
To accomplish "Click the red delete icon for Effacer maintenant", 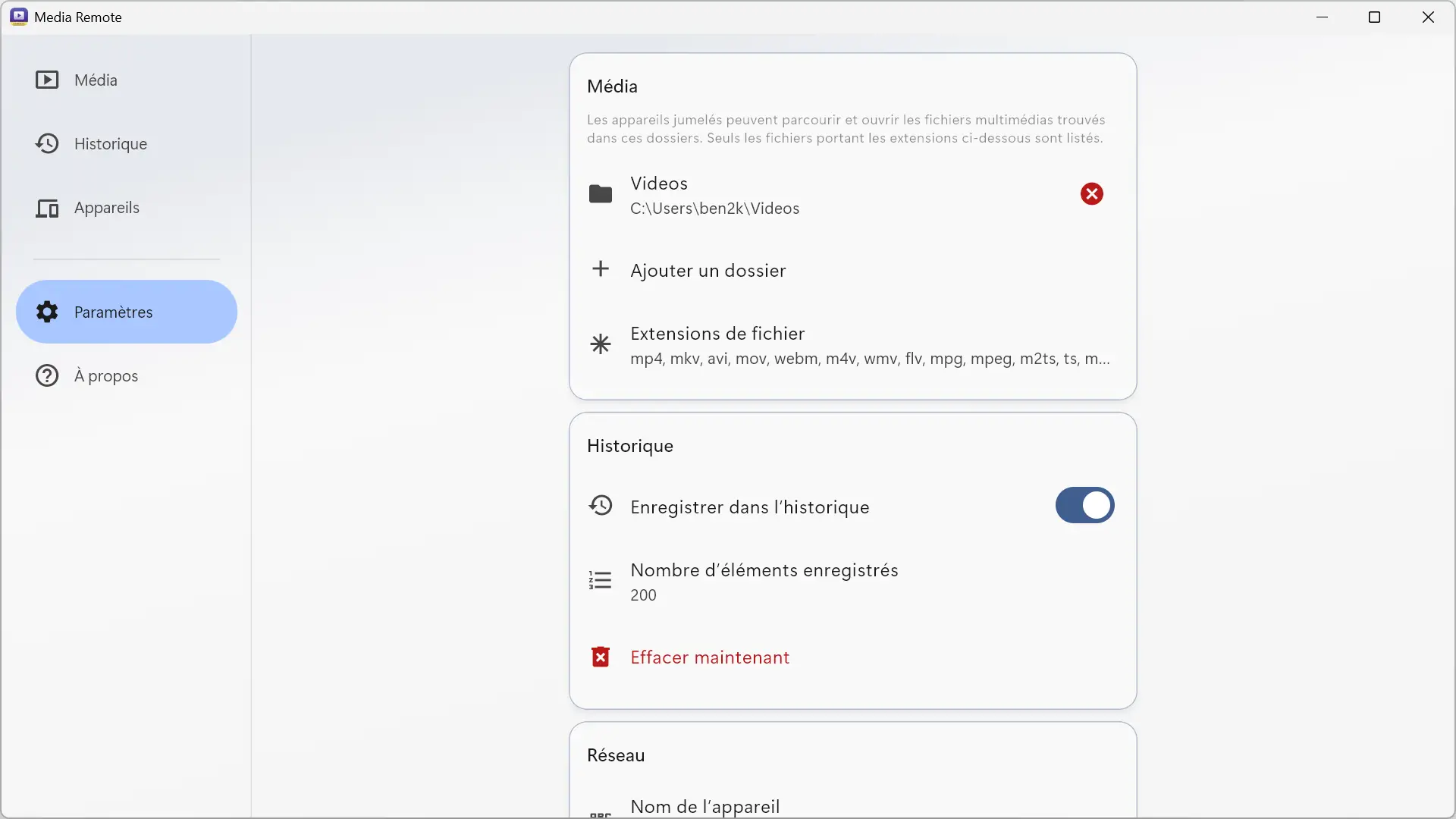I will (x=601, y=657).
